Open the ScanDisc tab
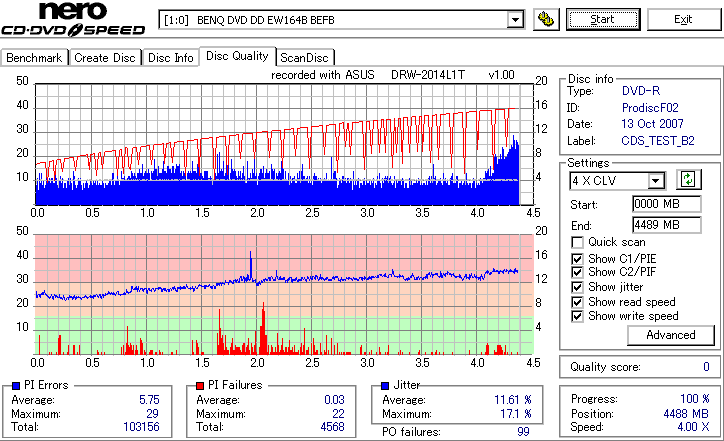This screenshot has width=724, height=441. tap(305, 58)
